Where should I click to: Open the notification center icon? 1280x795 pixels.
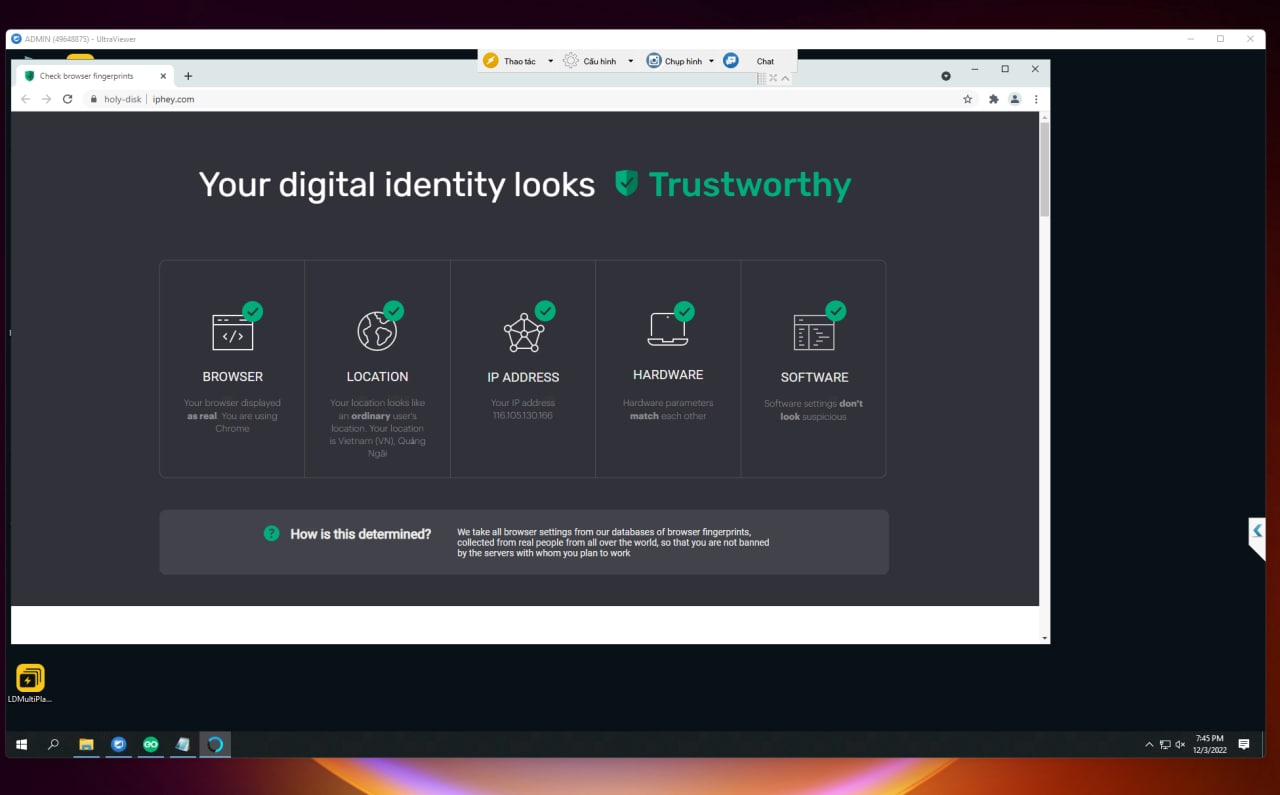click(x=1244, y=744)
